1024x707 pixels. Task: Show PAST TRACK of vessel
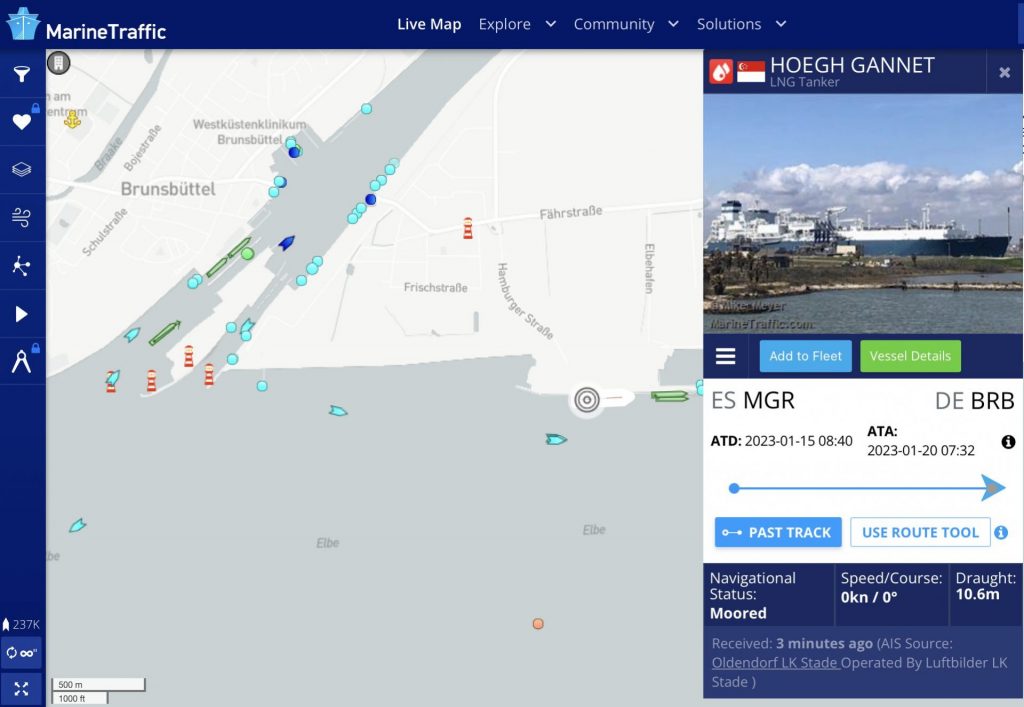pyautogui.click(x=778, y=533)
